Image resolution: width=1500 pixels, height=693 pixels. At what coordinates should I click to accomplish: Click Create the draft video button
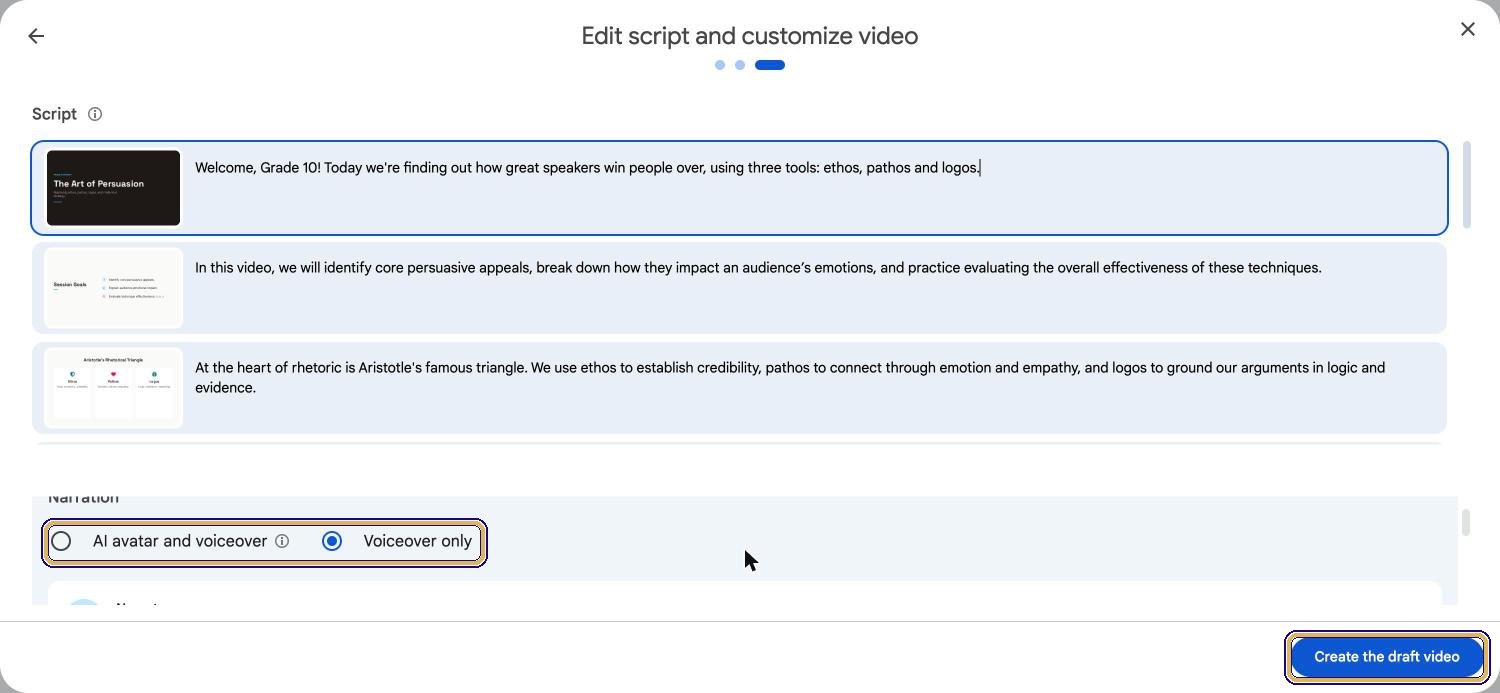pos(1387,657)
